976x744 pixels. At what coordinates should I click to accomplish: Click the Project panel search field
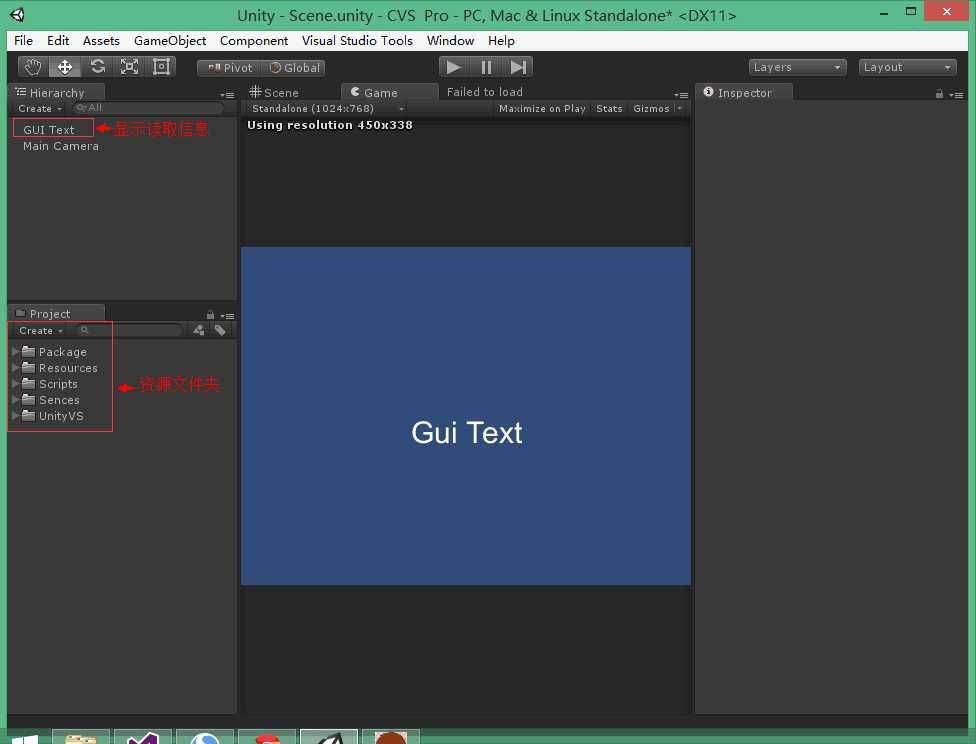[132, 330]
